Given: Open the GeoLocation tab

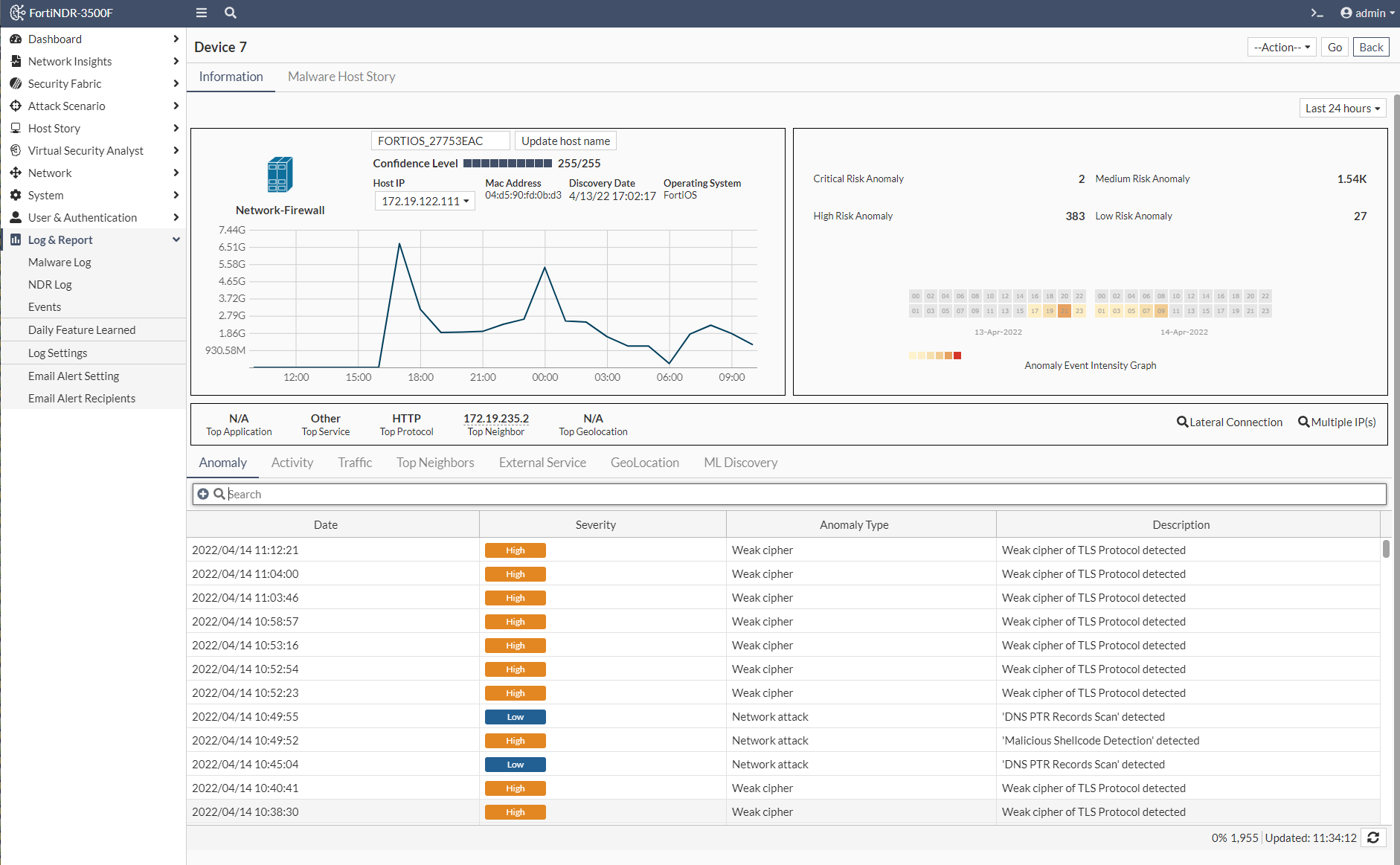Looking at the screenshot, I should (x=644, y=462).
